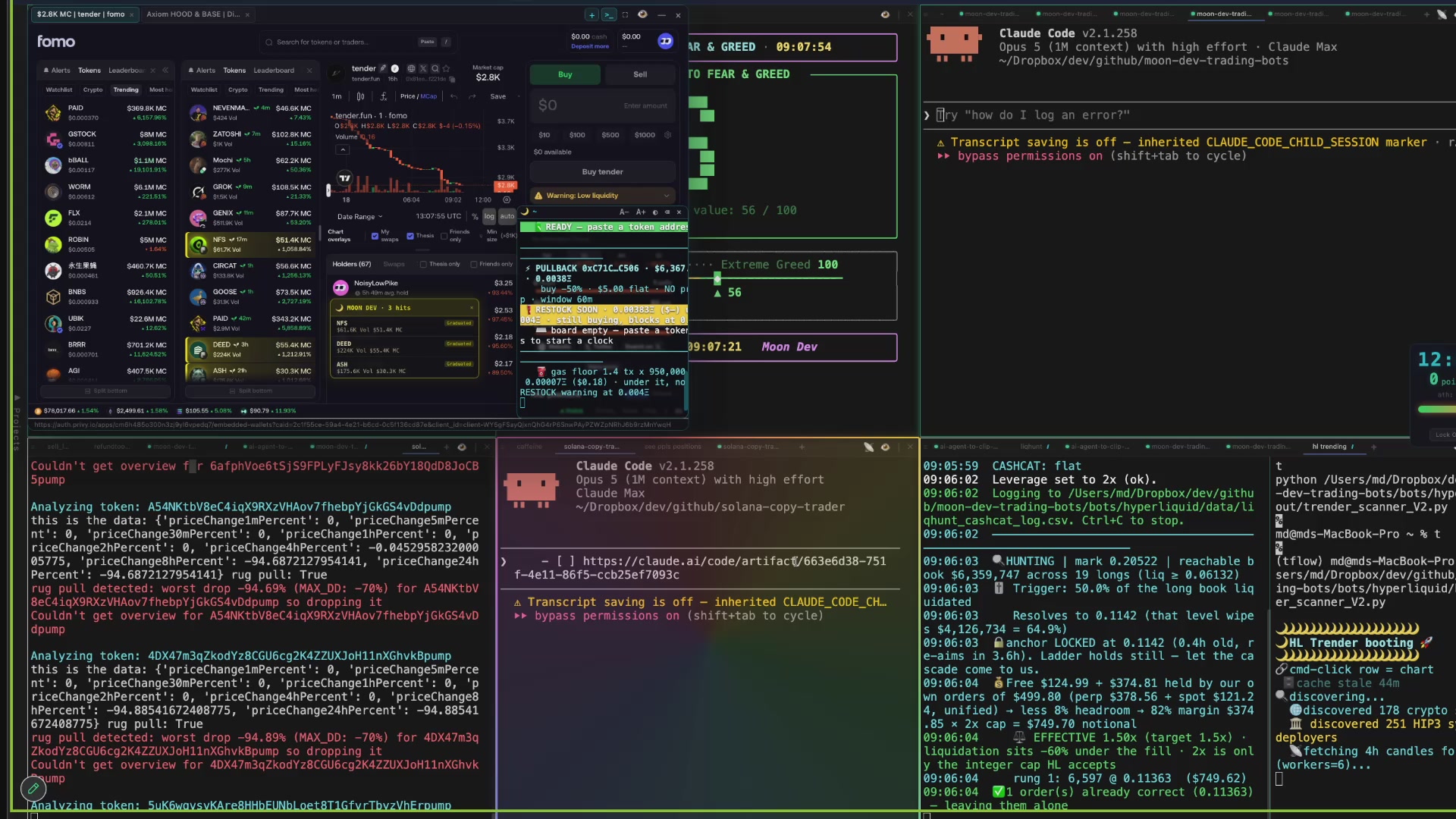Collapse the left token panel with double chevron
Screen dimensions: 1456x819
165,71
